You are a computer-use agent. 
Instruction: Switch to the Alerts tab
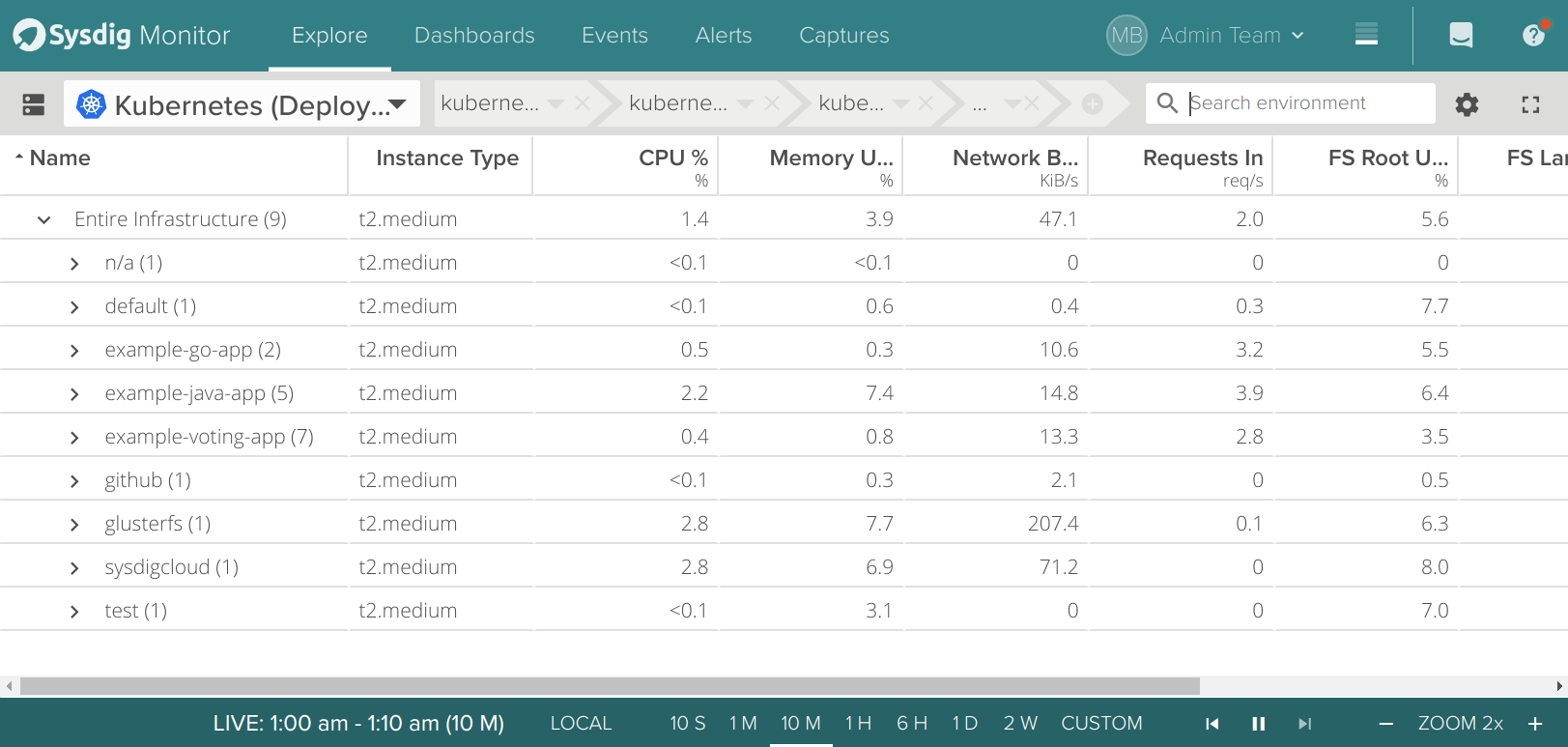click(x=724, y=36)
